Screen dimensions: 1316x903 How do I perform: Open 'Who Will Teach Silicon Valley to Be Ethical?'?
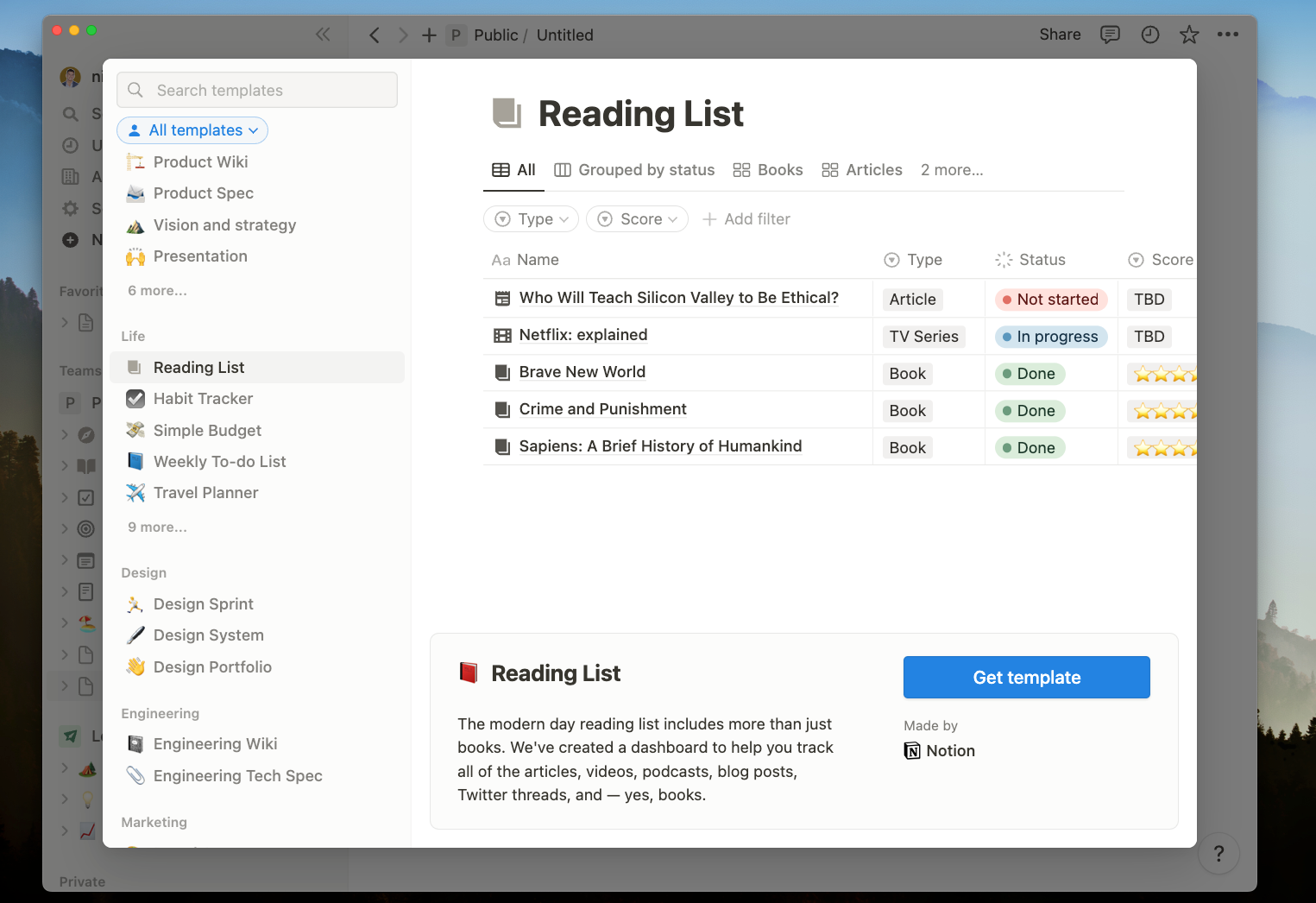(679, 298)
